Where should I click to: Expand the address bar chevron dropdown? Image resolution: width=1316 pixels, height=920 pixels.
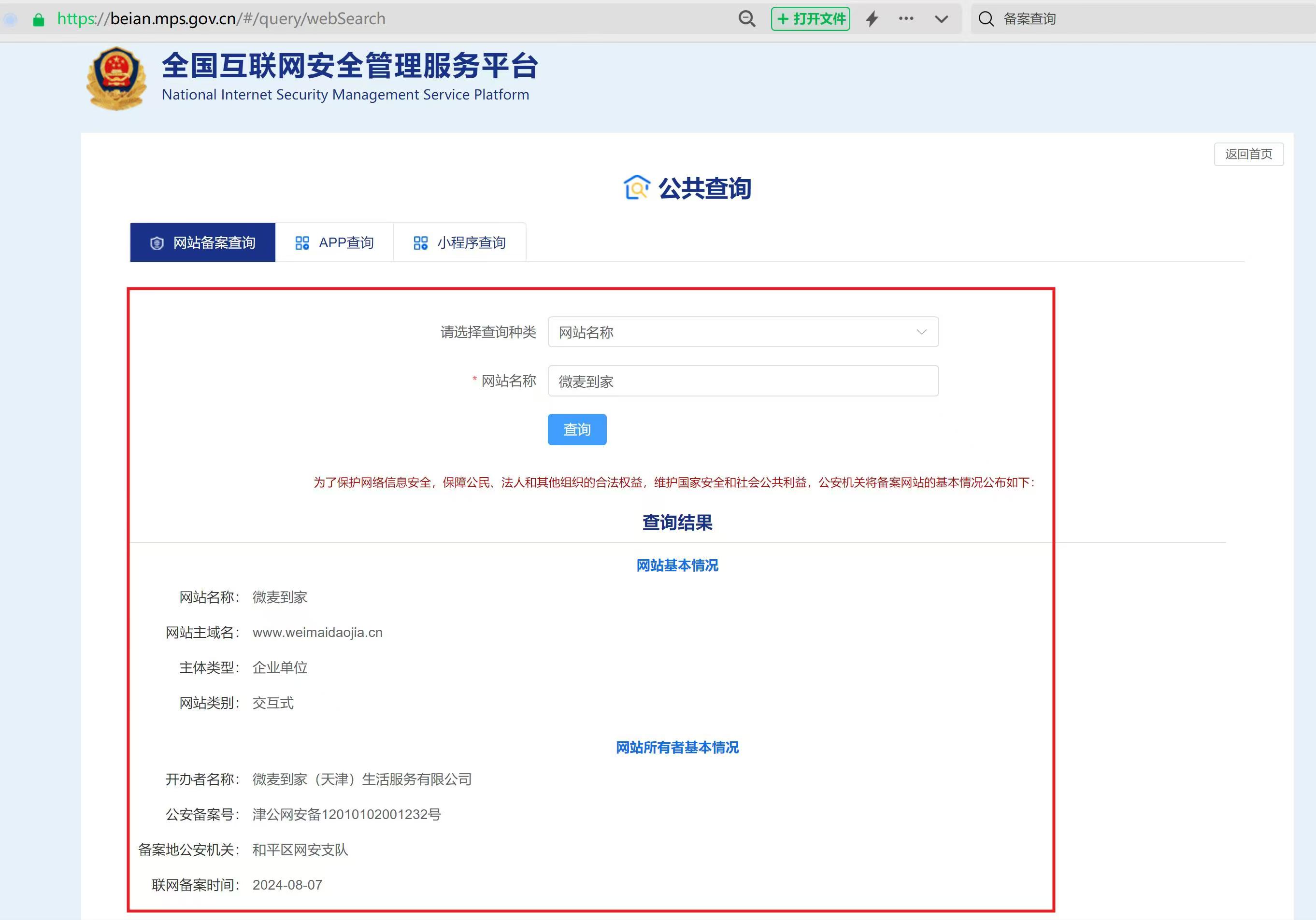pyautogui.click(x=941, y=19)
